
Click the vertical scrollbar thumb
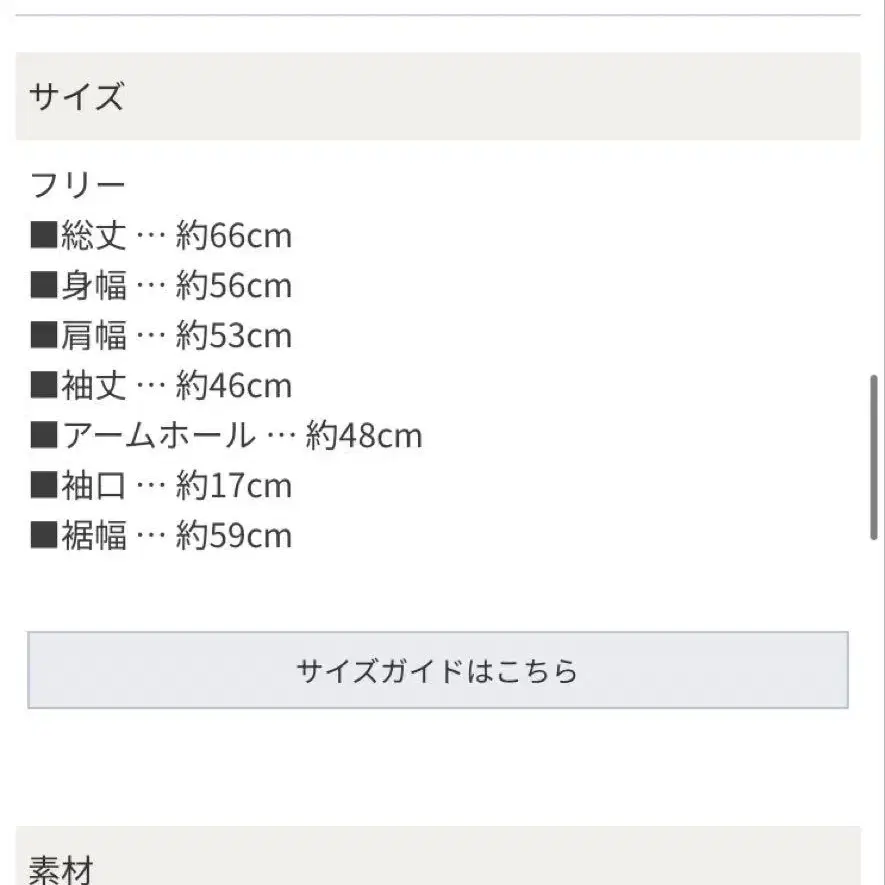(874, 458)
